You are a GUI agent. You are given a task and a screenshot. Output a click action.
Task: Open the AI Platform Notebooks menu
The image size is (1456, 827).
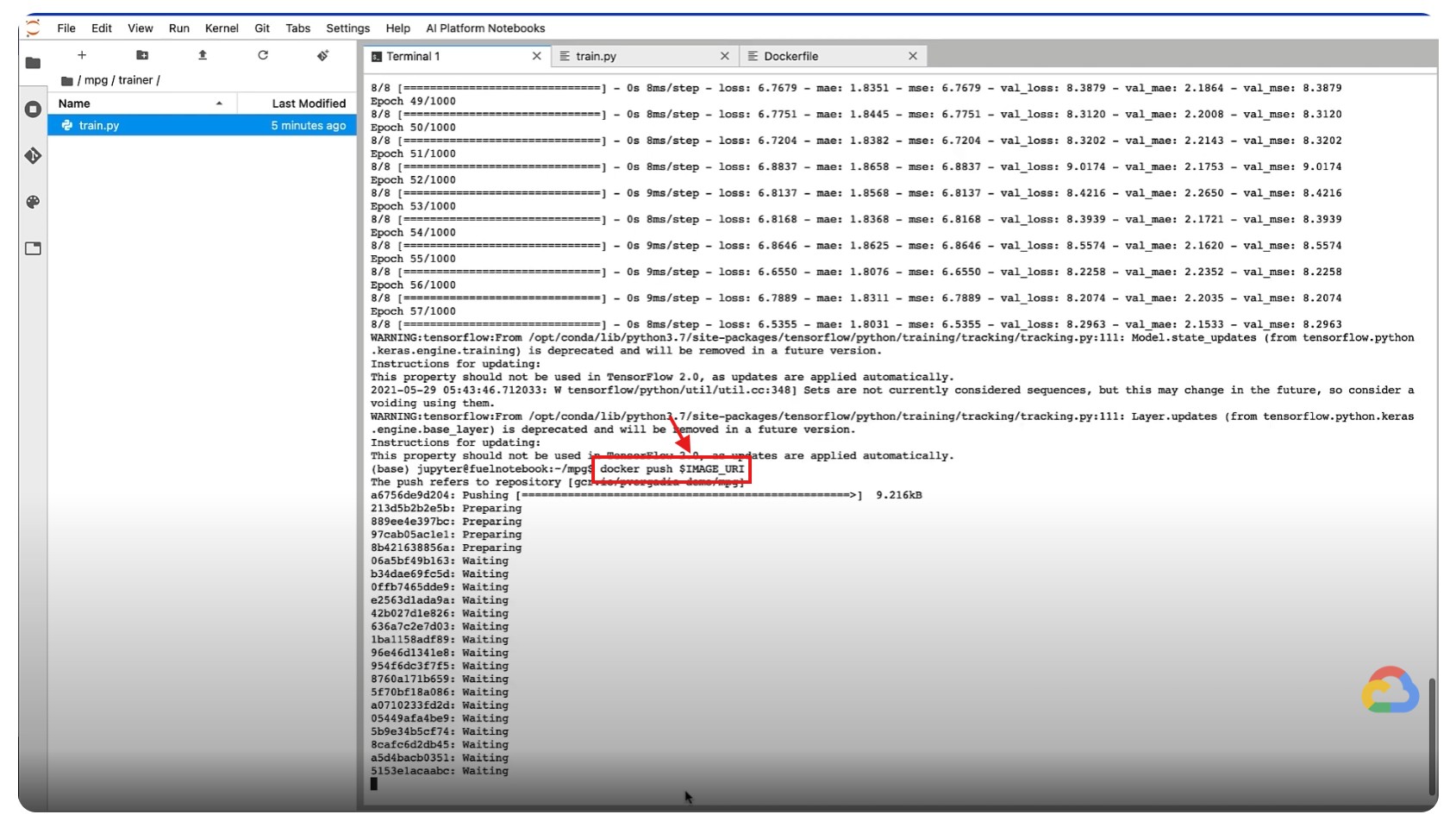485,28
